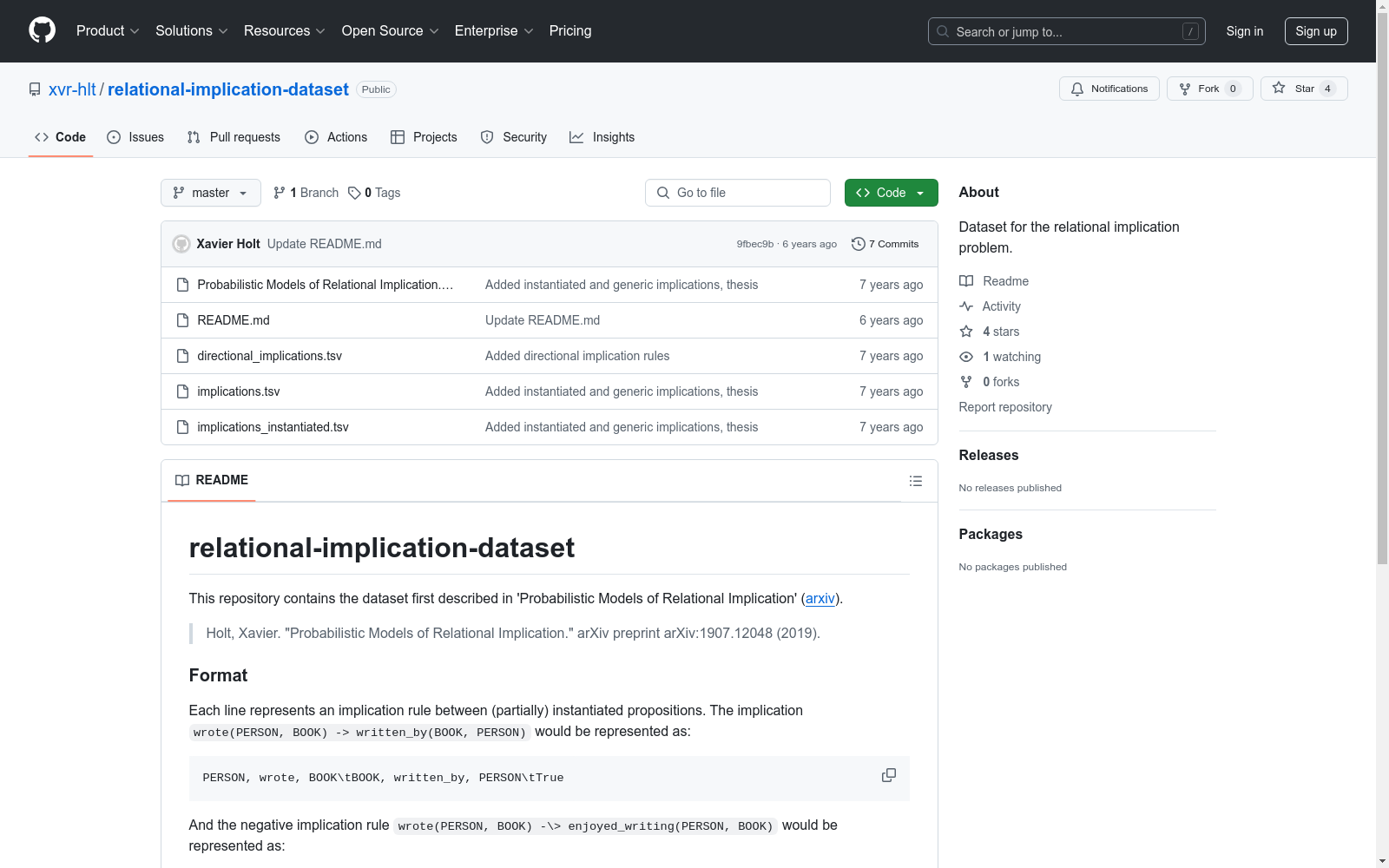Click the Pricing link

click(x=570, y=31)
